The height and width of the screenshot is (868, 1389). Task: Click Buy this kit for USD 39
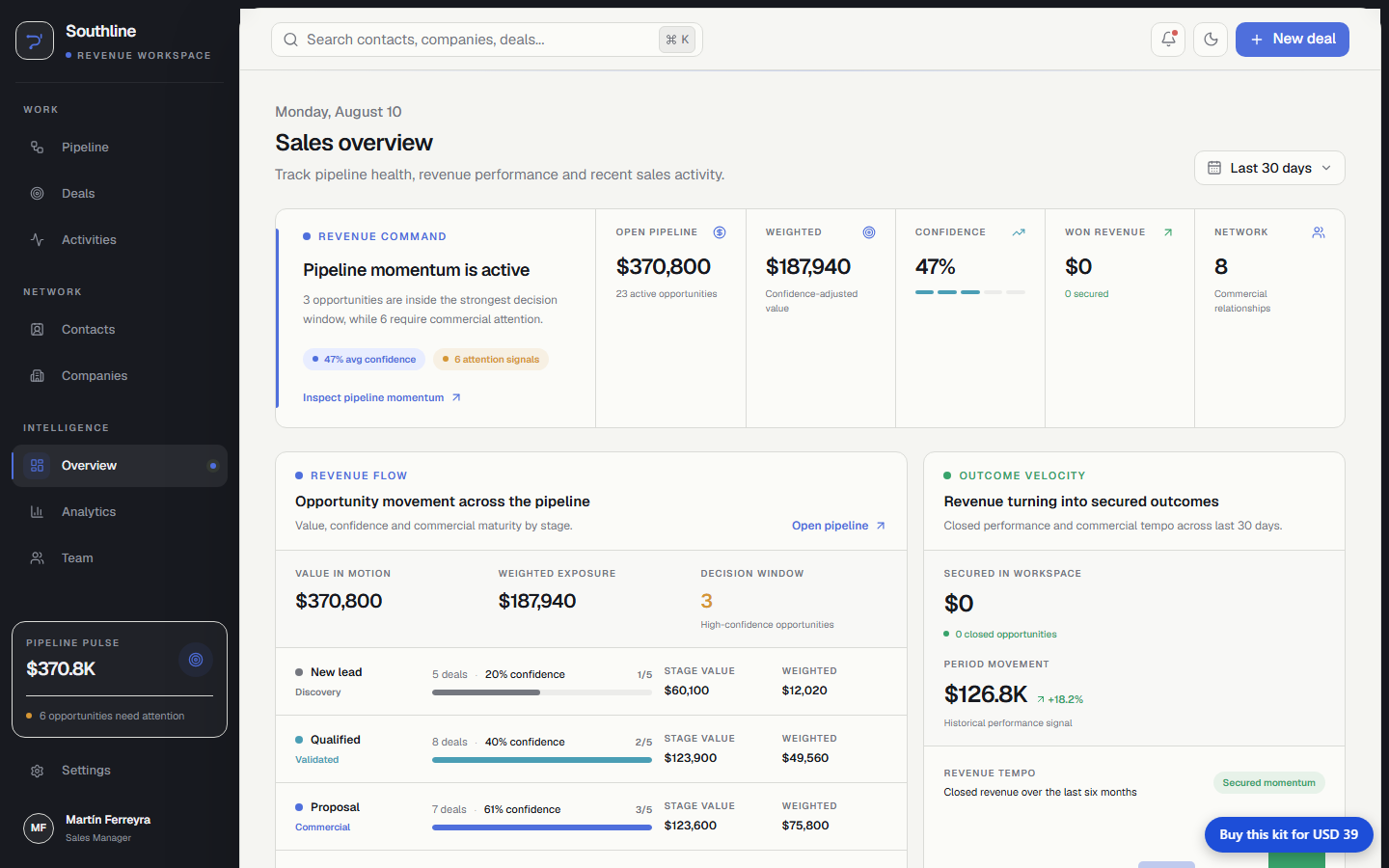click(x=1289, y=835)
